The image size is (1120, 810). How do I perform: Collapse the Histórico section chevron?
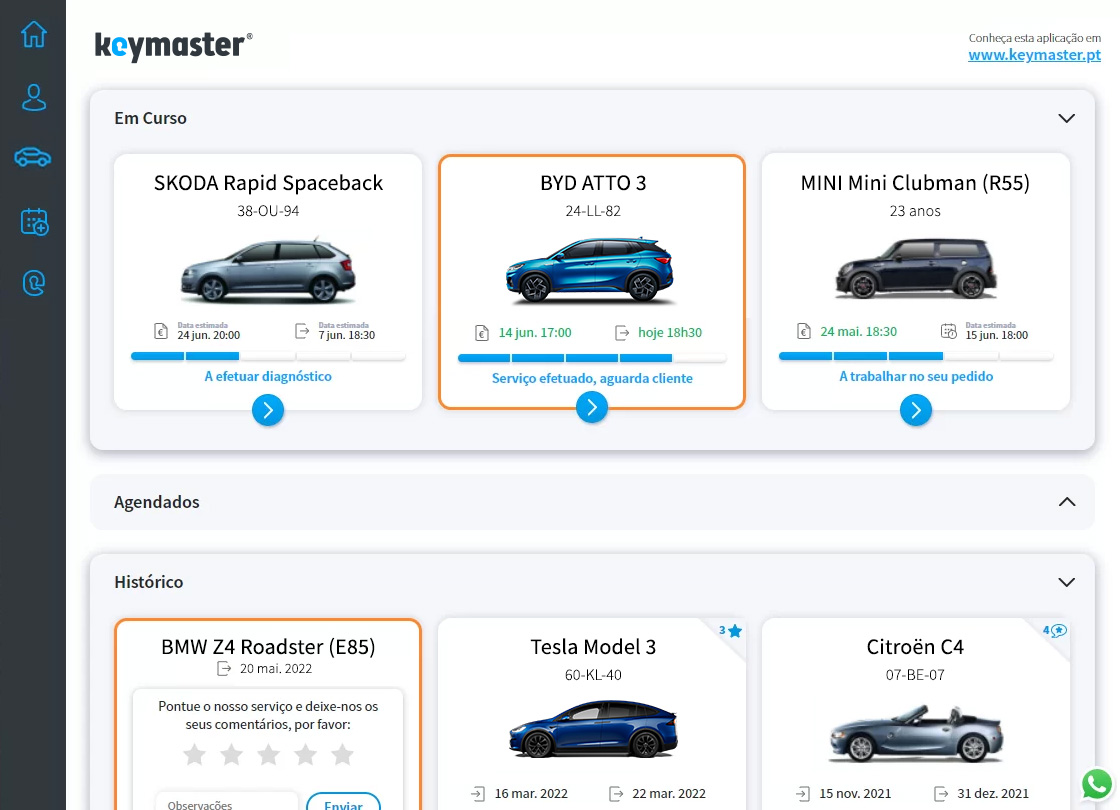tap(1066, 582)
